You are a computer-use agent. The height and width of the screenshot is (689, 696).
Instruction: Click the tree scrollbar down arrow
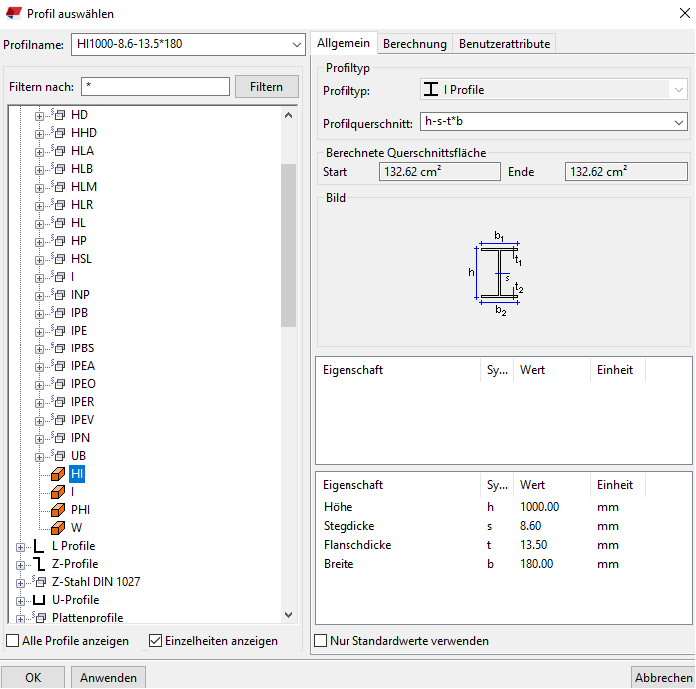pos(289,615)
